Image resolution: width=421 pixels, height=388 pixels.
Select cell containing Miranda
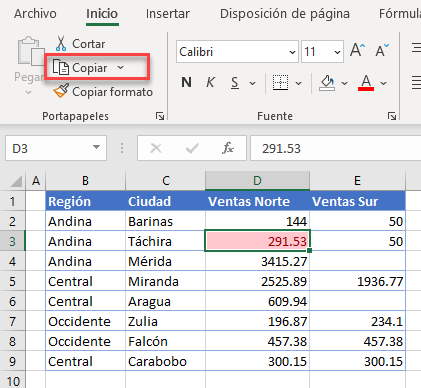[166, 281]
